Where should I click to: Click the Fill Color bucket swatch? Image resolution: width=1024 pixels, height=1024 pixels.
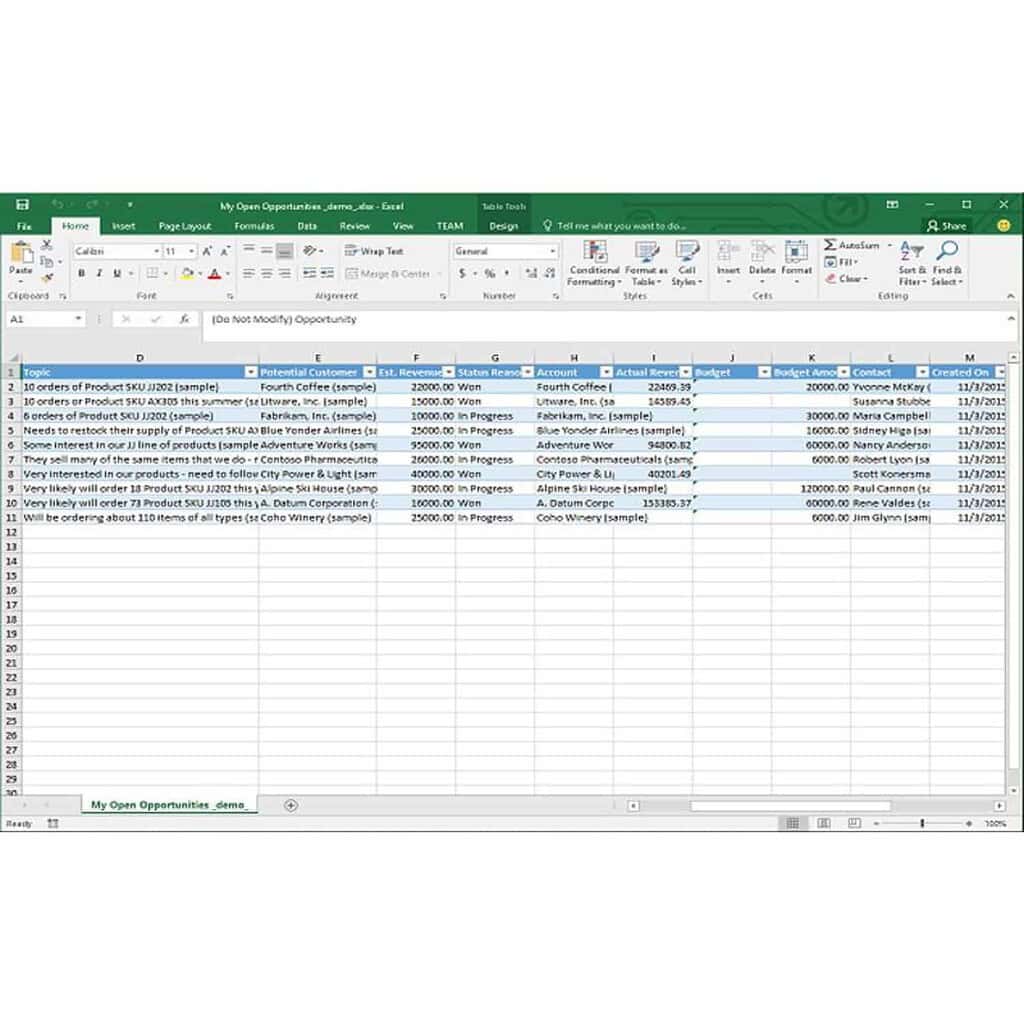click(x=187, y=274)
